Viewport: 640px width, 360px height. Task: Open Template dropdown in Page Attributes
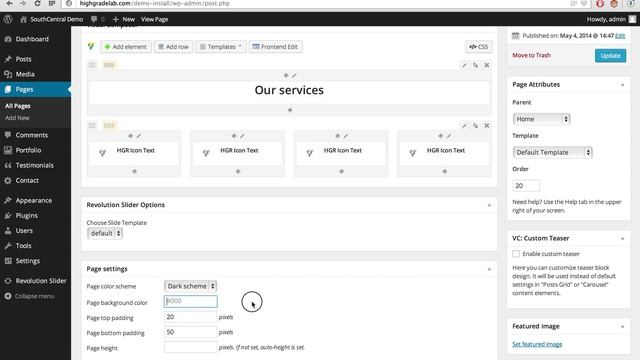point(553,152)
